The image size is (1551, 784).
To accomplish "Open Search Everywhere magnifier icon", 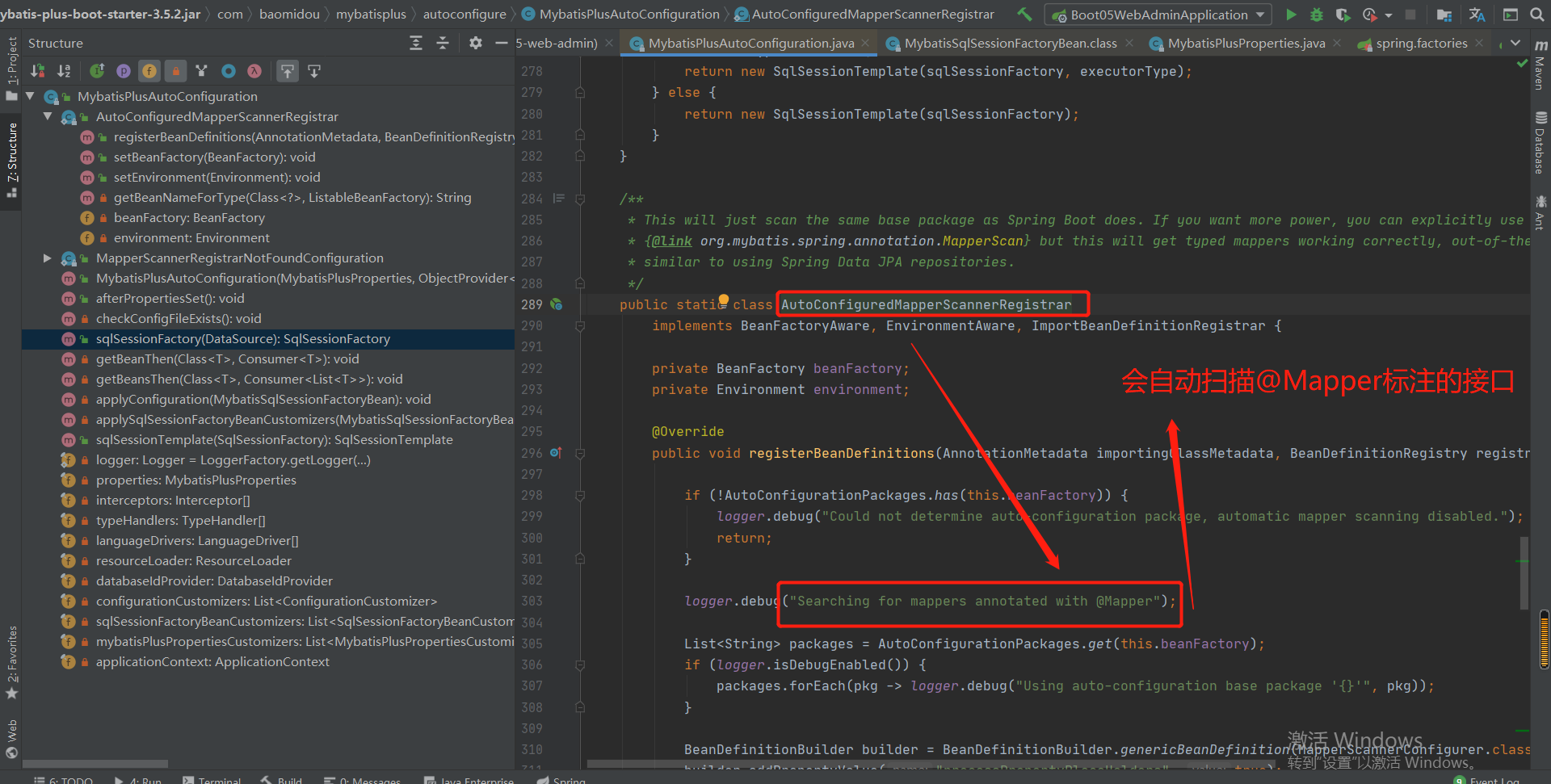I will pos(1537,15).
